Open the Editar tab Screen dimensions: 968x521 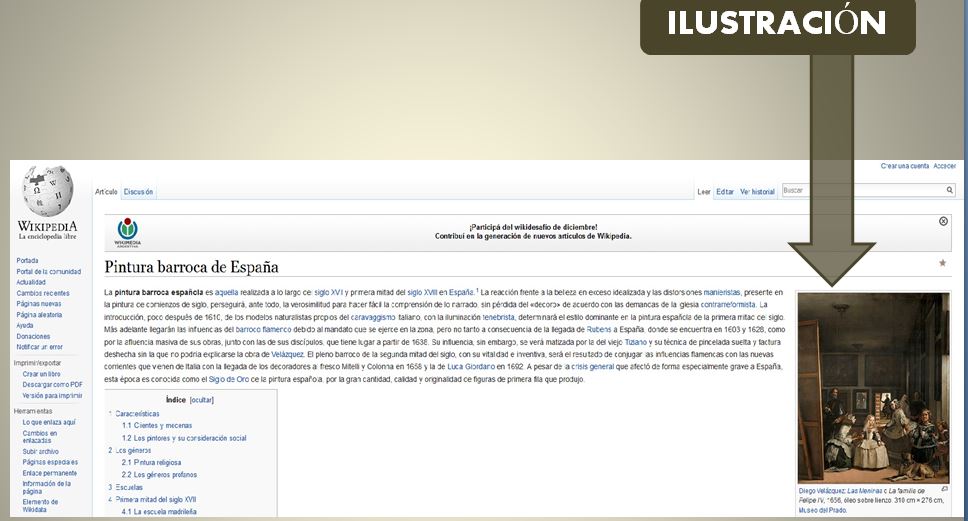click(725, 192)
